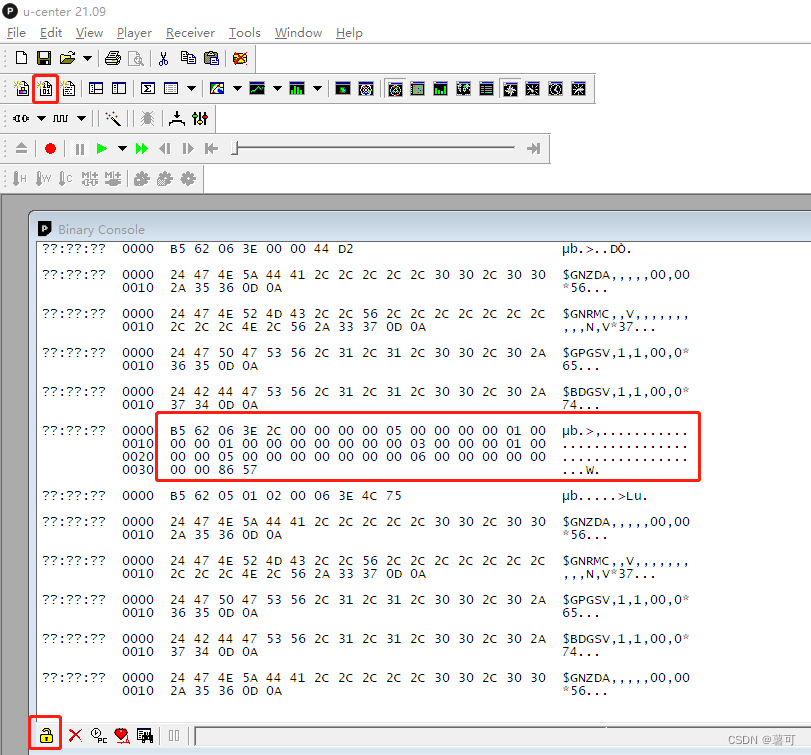Open the Chart View icon
Image resolution: width=811 pixels, height=755 pixels.
[x=257, y=89]
